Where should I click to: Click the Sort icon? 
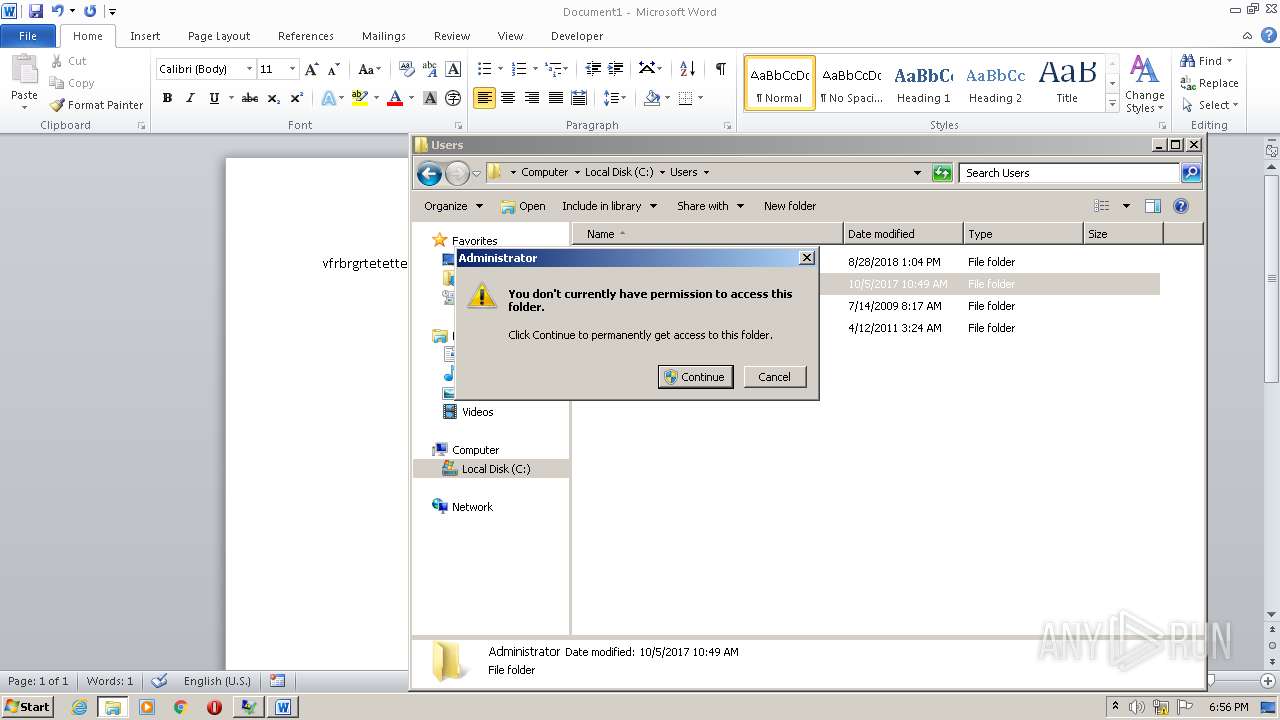(x=687, y=69)
